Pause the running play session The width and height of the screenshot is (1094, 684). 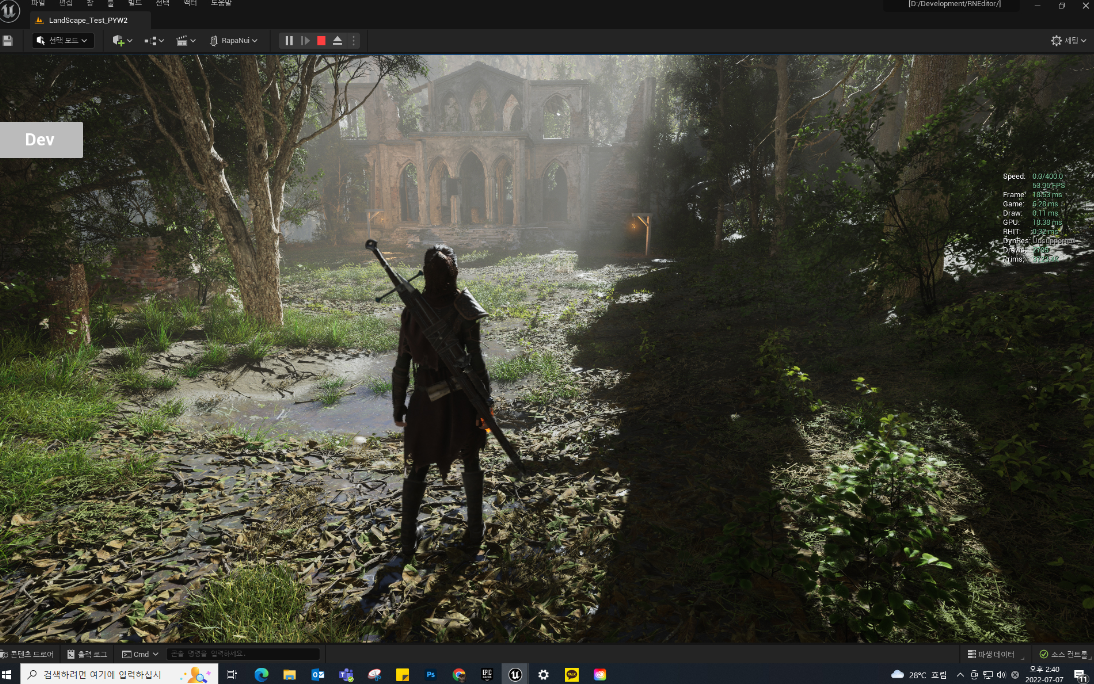[289, 40]
